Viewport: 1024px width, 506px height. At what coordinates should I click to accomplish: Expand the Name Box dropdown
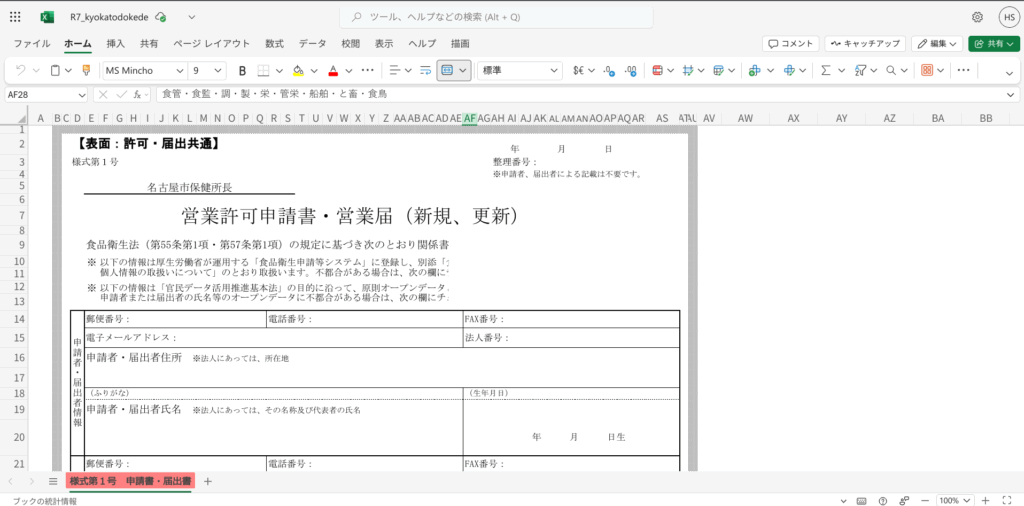(81, 95)
